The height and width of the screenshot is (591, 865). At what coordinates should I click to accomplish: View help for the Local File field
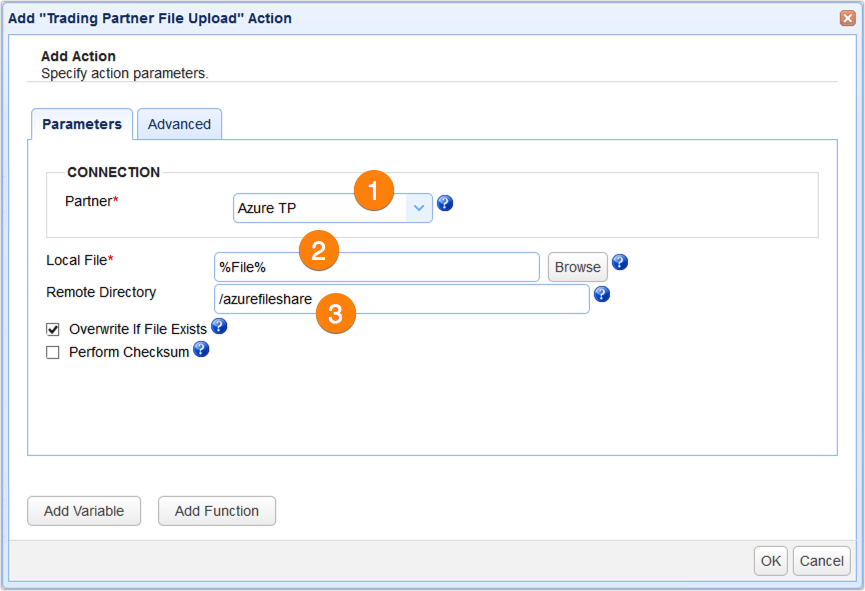coord(619,261)
